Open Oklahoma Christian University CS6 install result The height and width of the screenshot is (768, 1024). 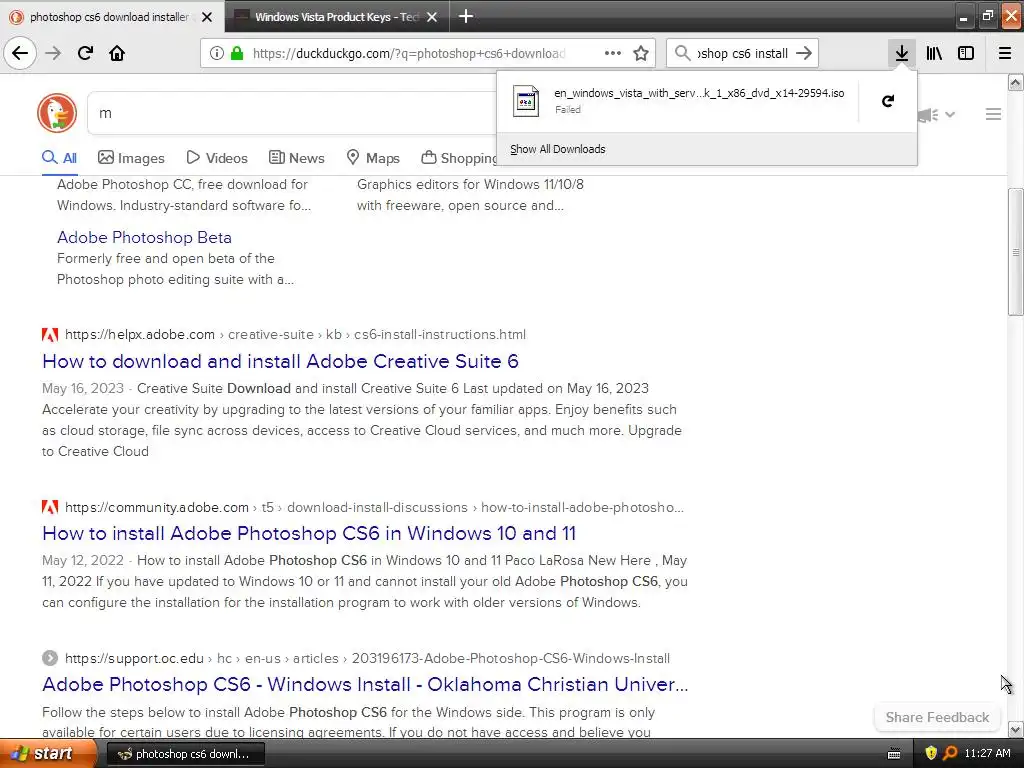point(365,684)
